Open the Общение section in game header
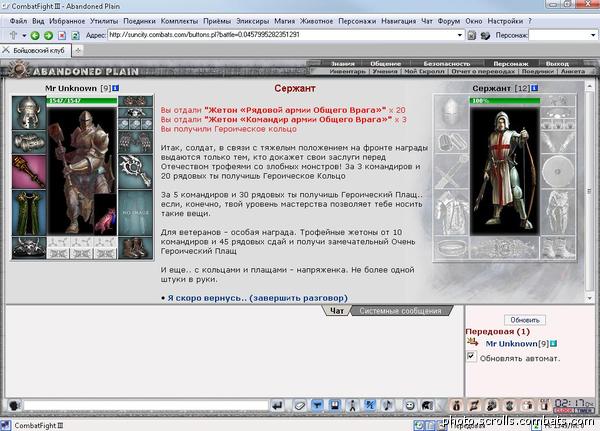600x431 pixels. 385,64
